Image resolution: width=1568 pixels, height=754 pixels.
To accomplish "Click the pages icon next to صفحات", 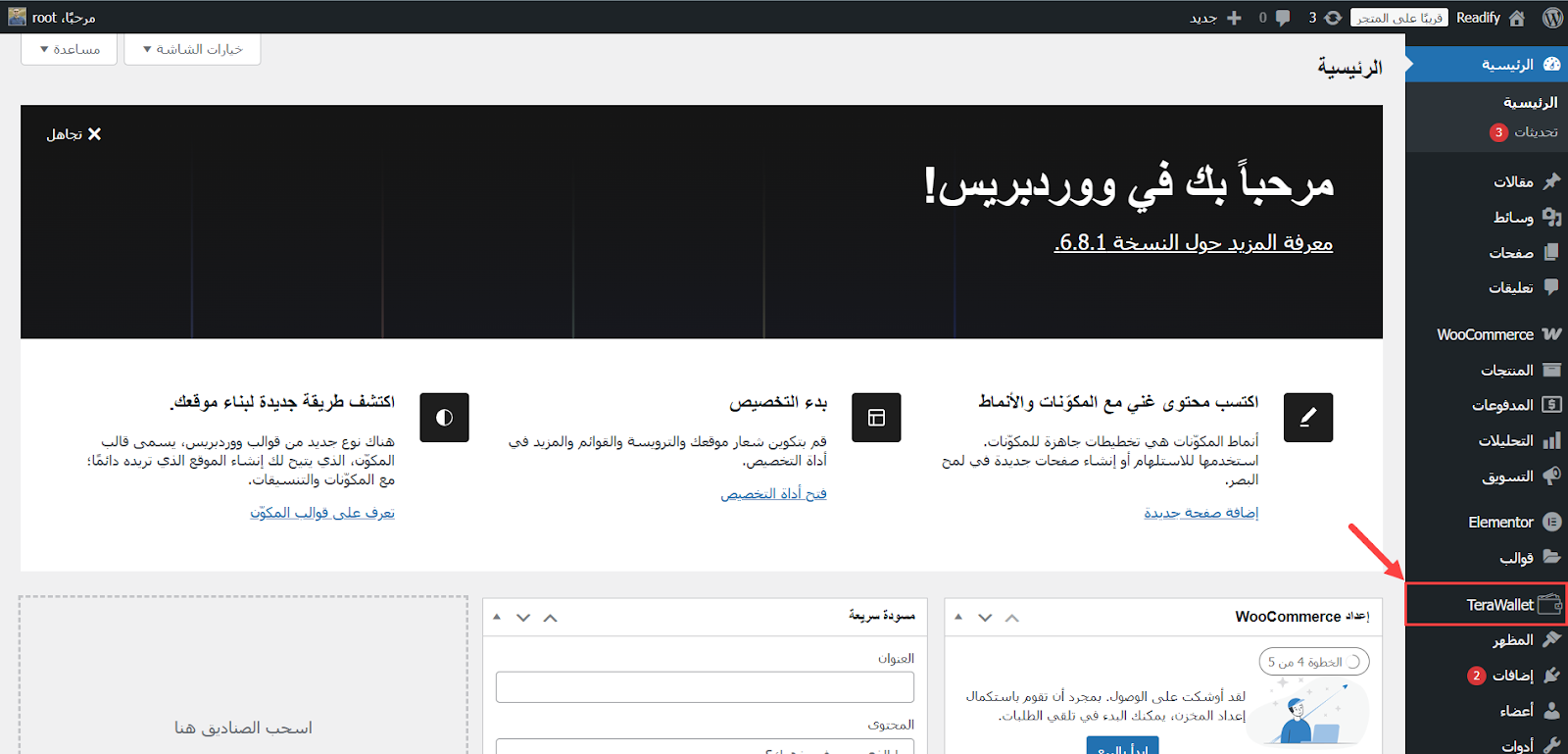I will pyautogui.click(x=1551, y=252).
